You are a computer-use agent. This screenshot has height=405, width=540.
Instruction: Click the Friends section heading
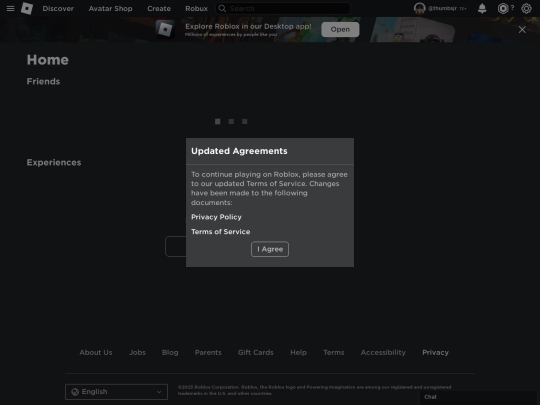click(43, 81)
